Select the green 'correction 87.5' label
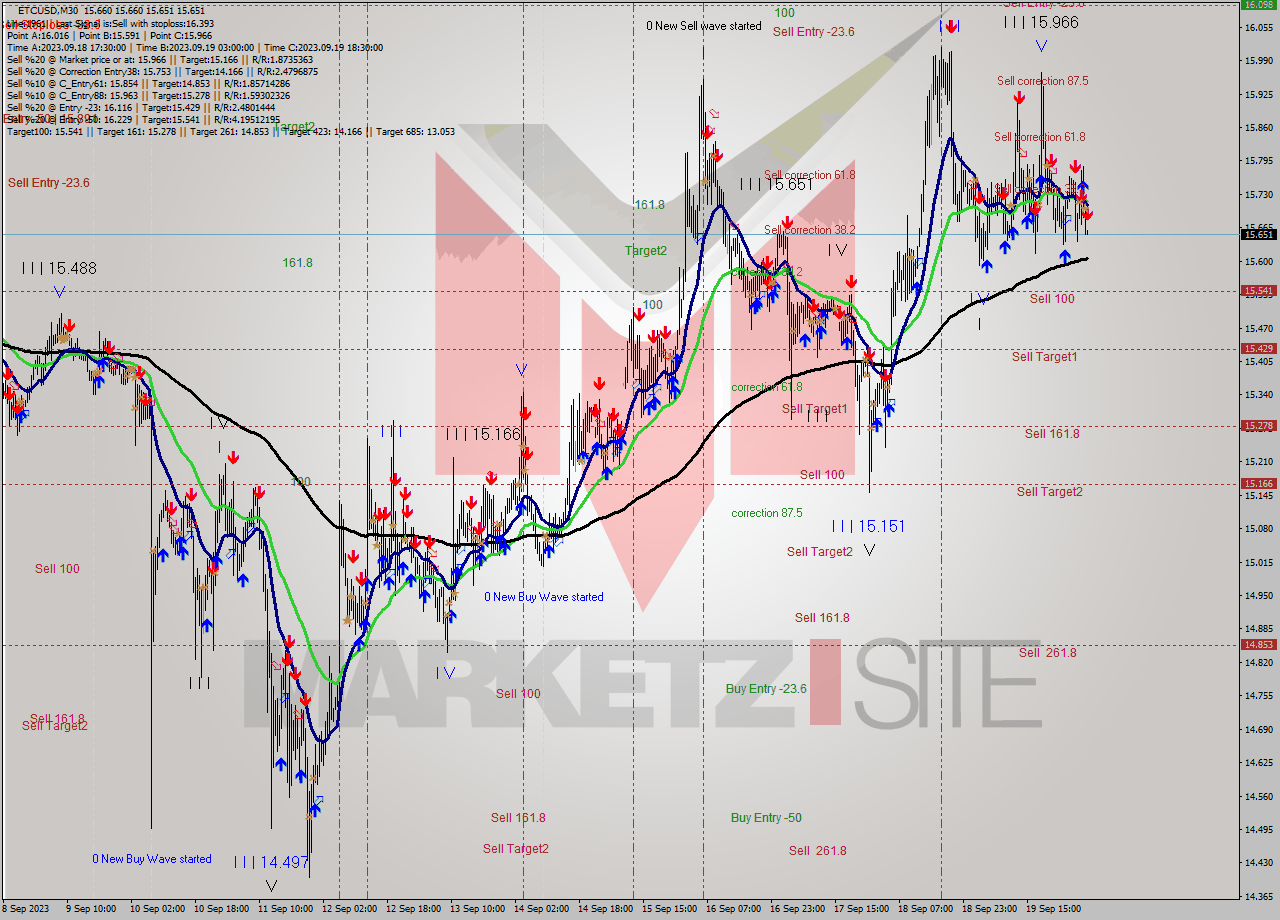This screenshot has width=1280, height=920. coord(766,513)
